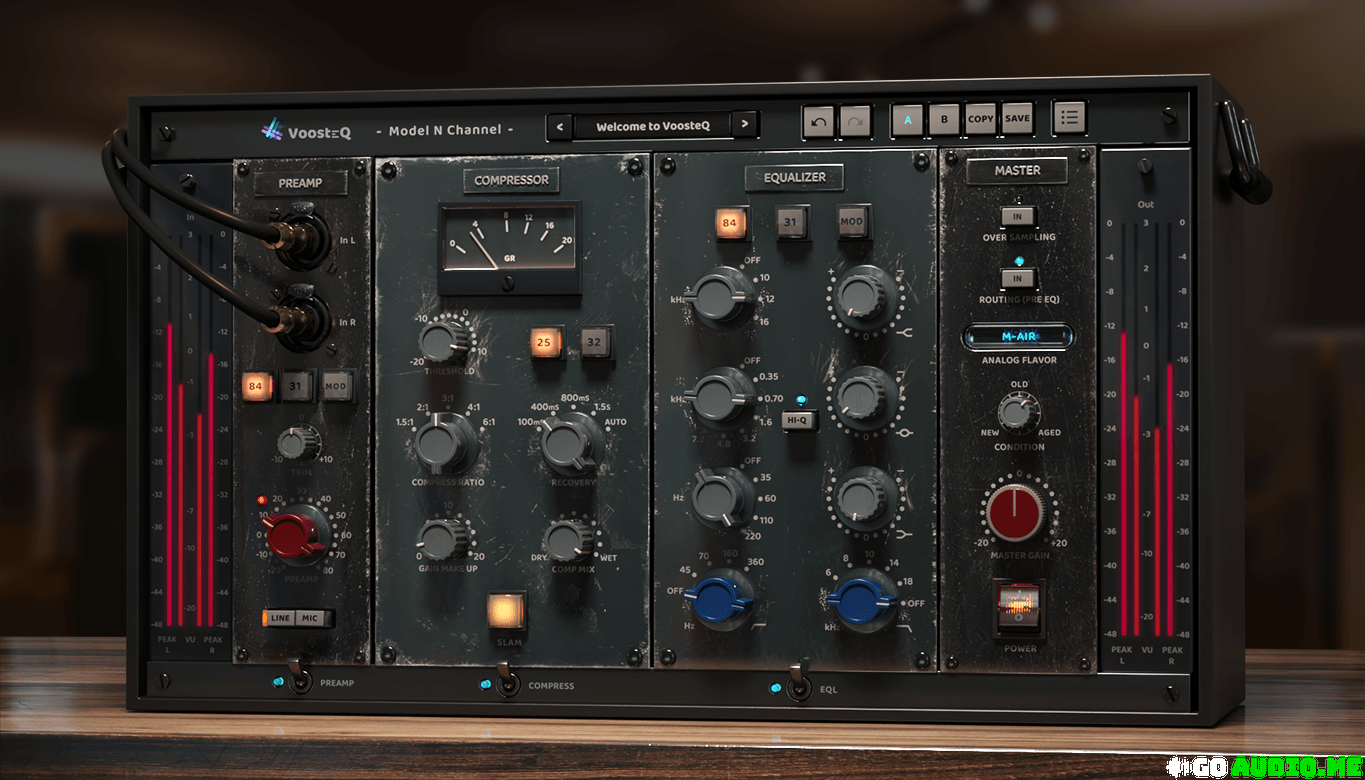Click the COPY button

(981, 119)
